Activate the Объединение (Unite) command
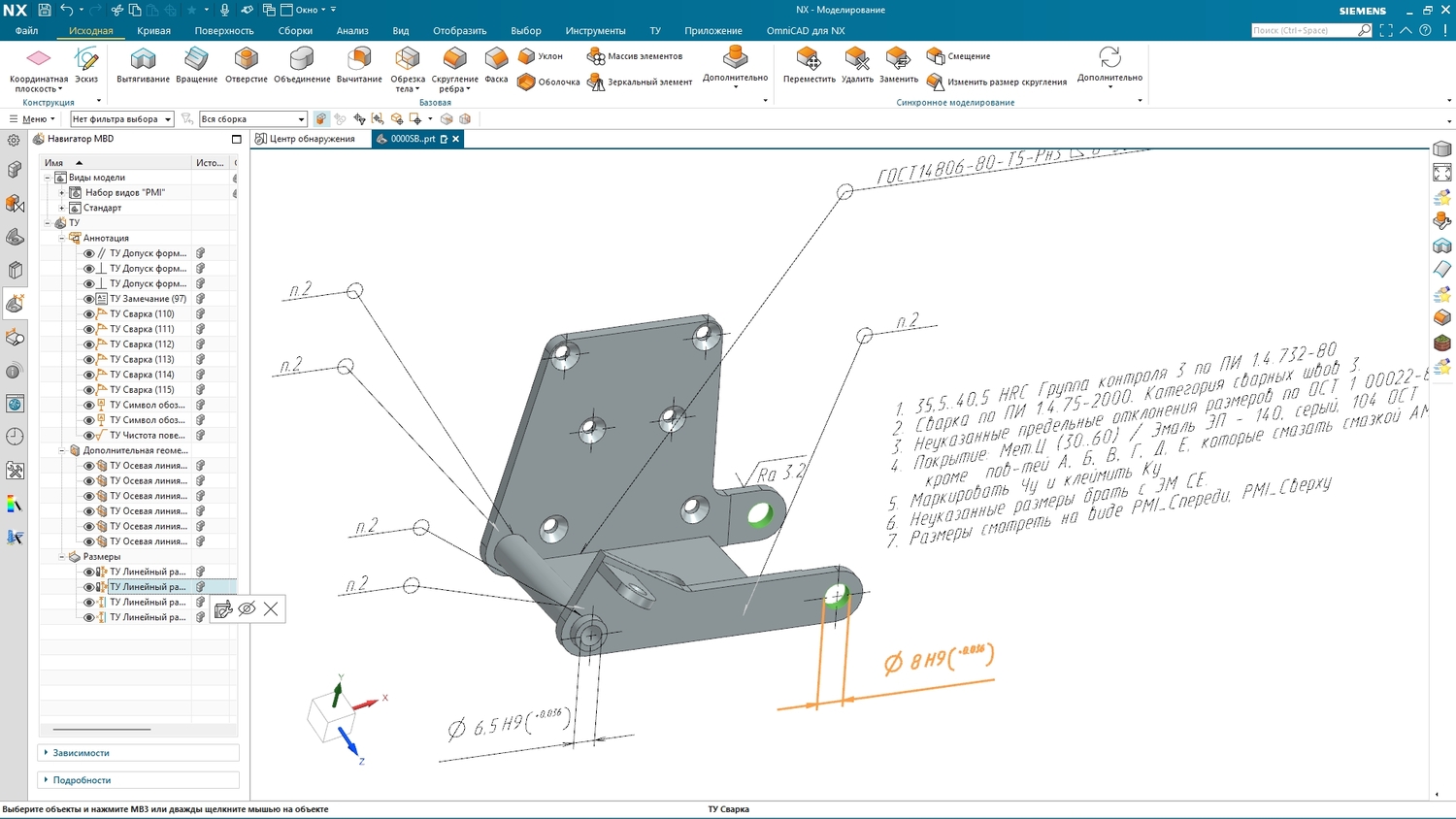Viewport: 1456px width, 819px height. (x=302, y=64)
